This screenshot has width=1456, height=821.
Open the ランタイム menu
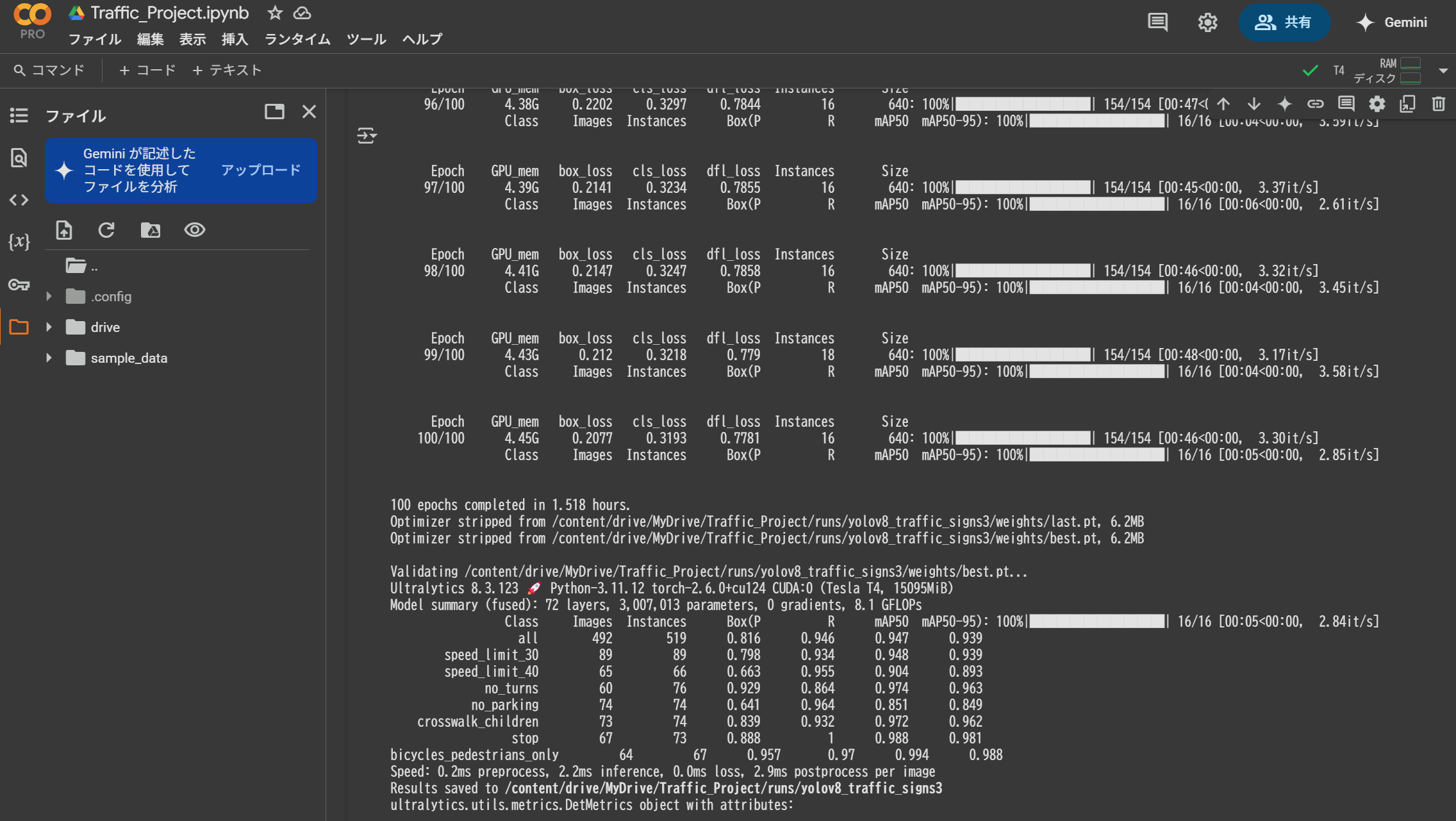point(297,39)
